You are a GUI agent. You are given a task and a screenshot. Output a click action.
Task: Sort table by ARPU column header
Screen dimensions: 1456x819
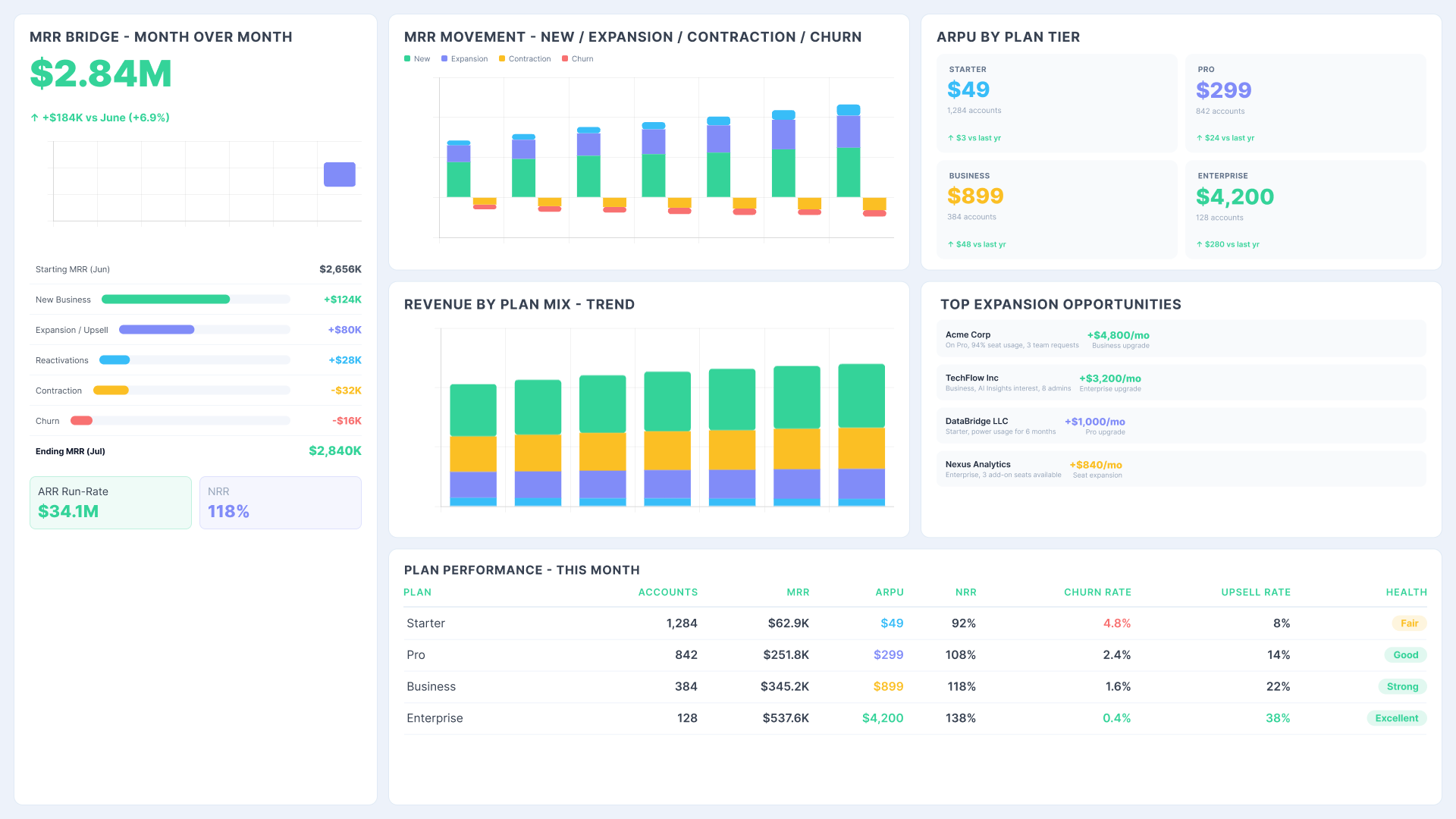pos(890,592)
